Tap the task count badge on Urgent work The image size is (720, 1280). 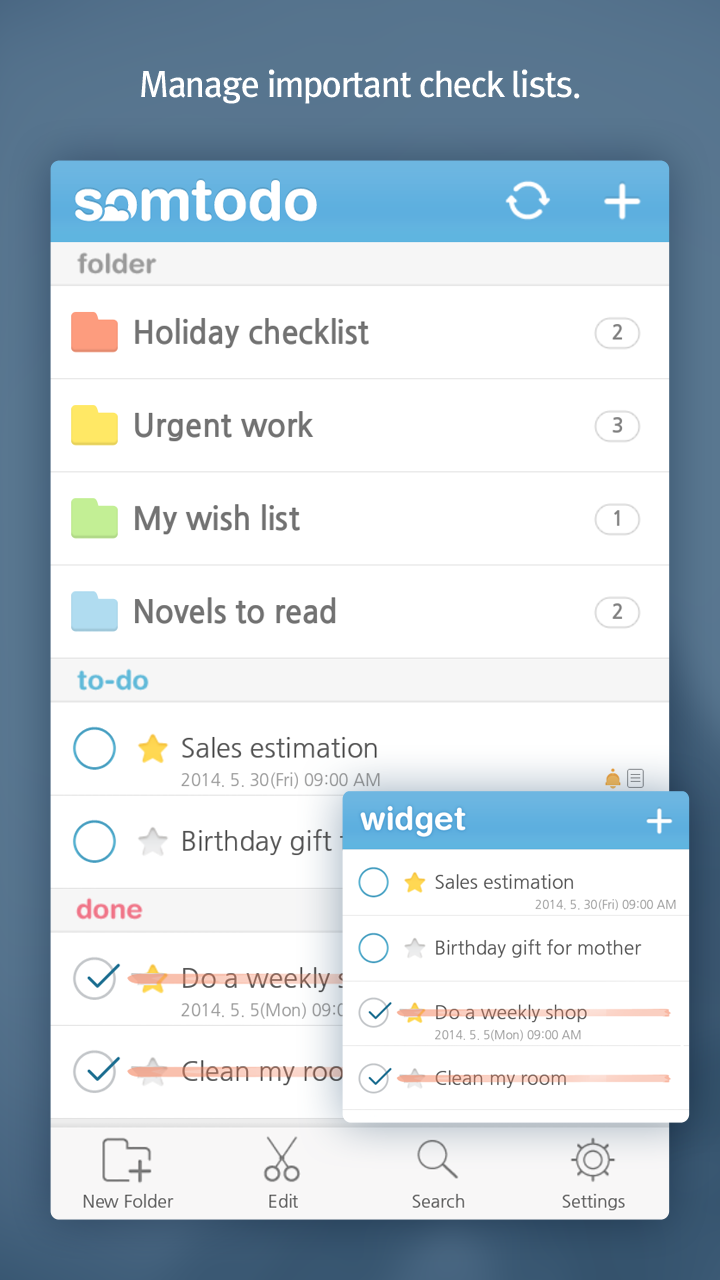point(617,425)
